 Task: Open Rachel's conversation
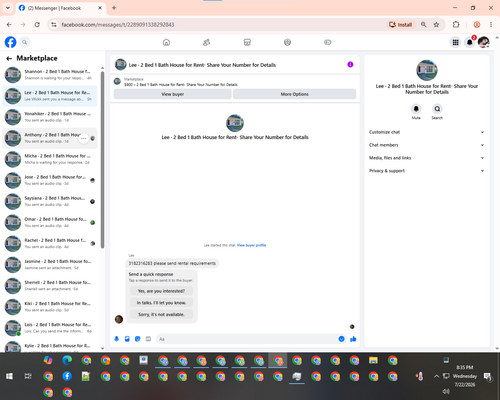[x=50, y=243]
